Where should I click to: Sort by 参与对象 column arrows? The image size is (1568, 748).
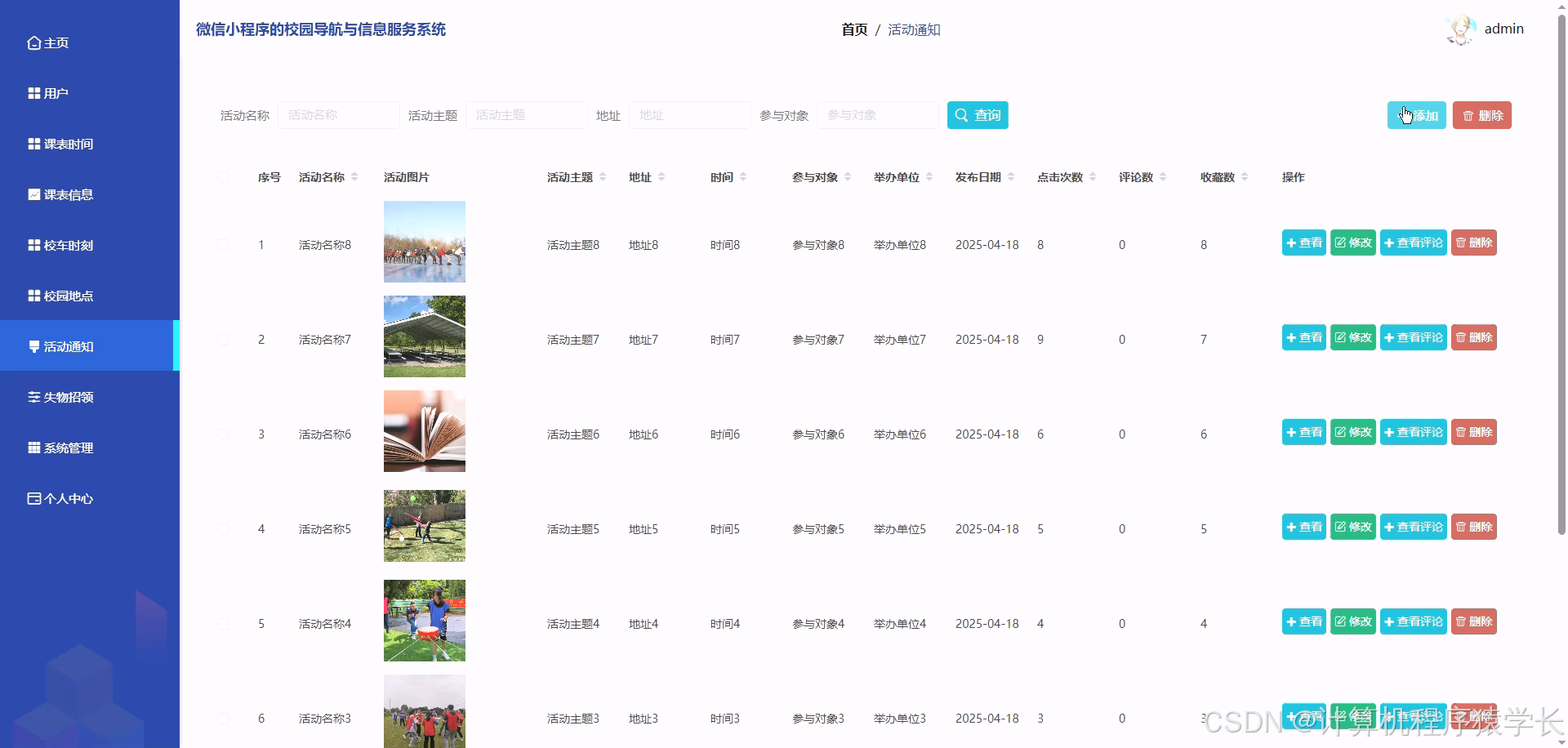point(848,177)
